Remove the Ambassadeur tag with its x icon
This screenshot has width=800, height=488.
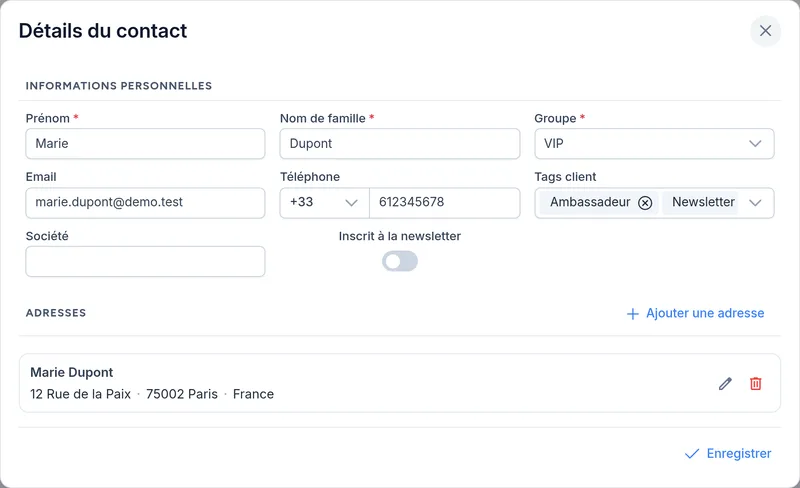point(645,203)
